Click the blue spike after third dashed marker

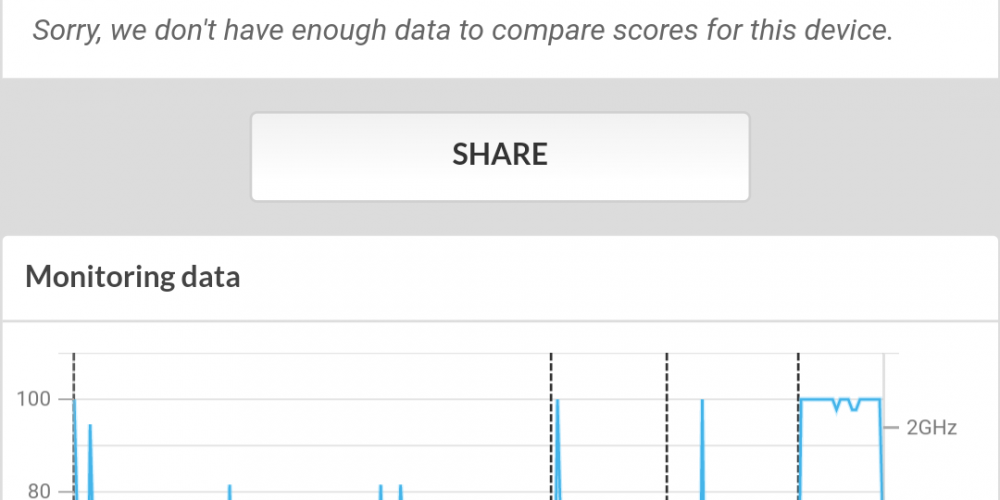pyautogui.click(x=702, y=448)
